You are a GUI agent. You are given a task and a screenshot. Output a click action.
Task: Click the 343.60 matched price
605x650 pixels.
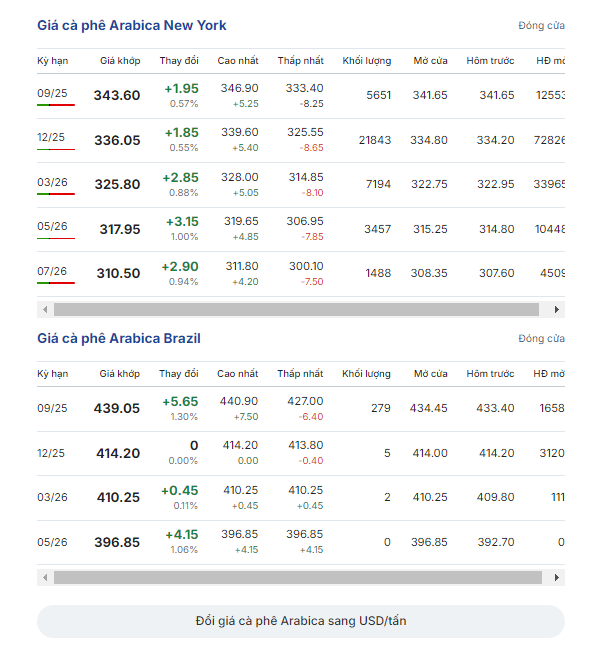pyautogui.click(x=117, y=95)
